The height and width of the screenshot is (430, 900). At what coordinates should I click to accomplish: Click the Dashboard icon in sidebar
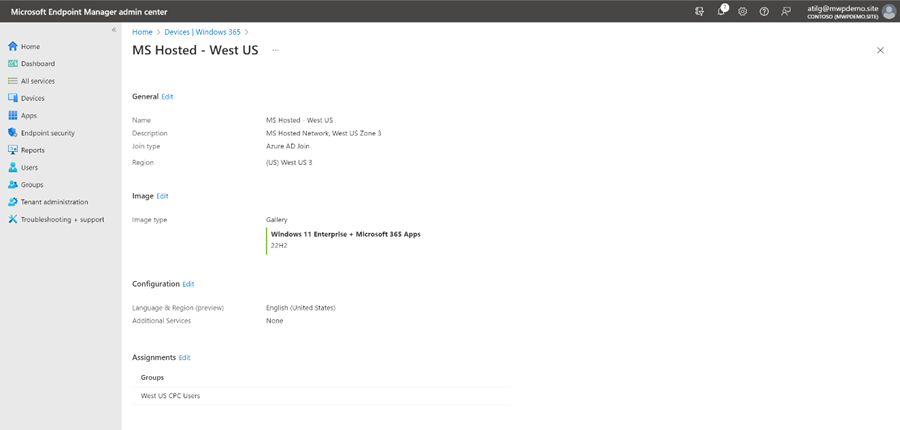coord(13,64)
